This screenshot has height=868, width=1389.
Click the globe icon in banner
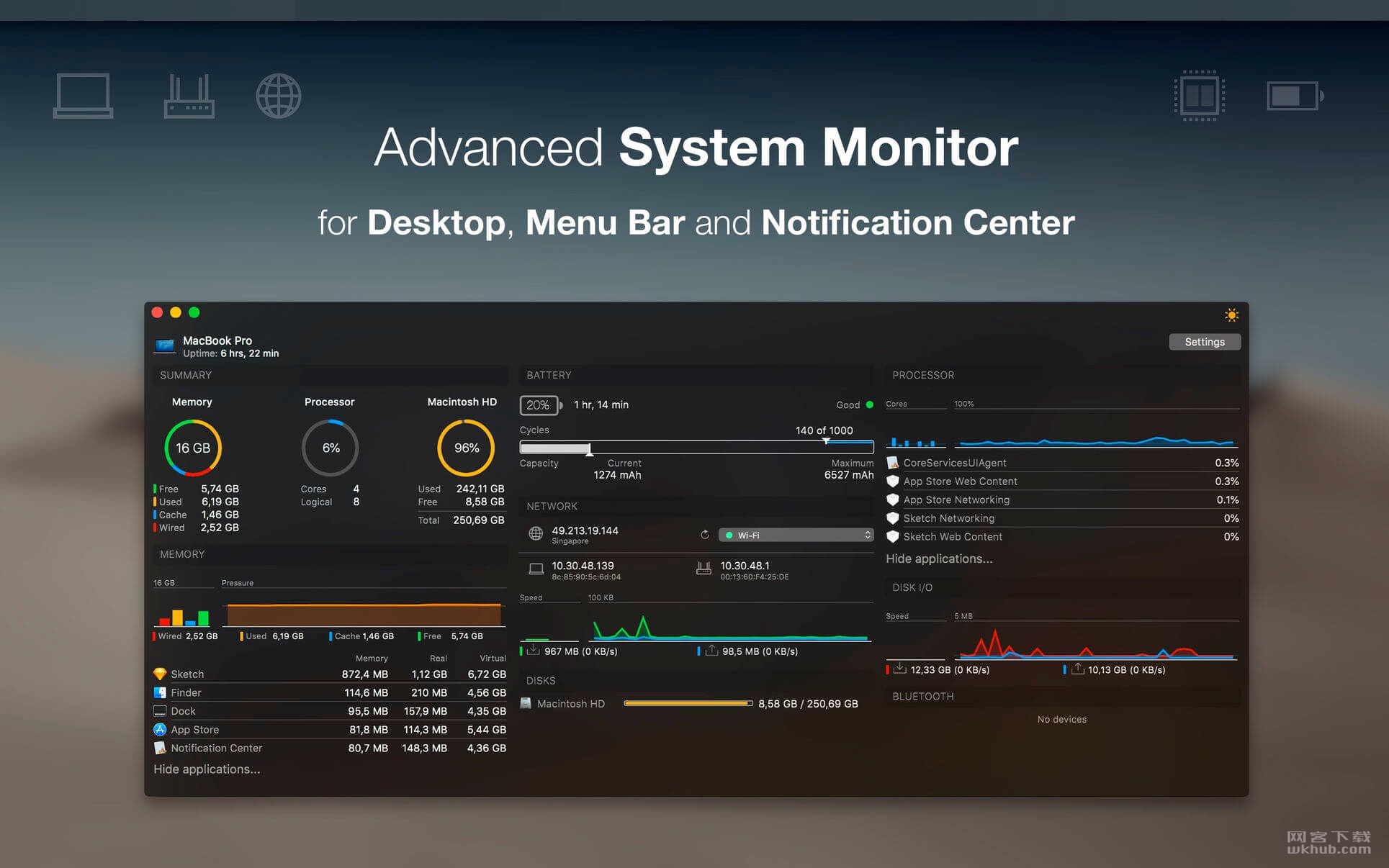[279, 96]
